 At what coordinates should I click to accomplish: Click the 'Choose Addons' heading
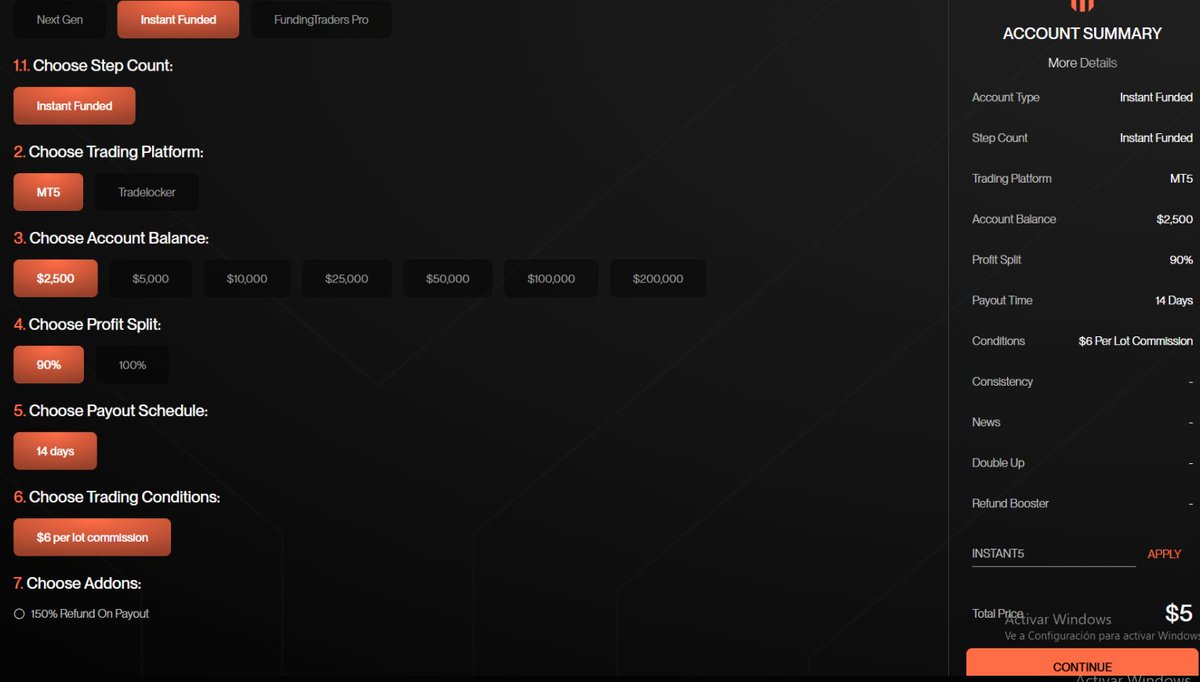[x=77, y=583]
